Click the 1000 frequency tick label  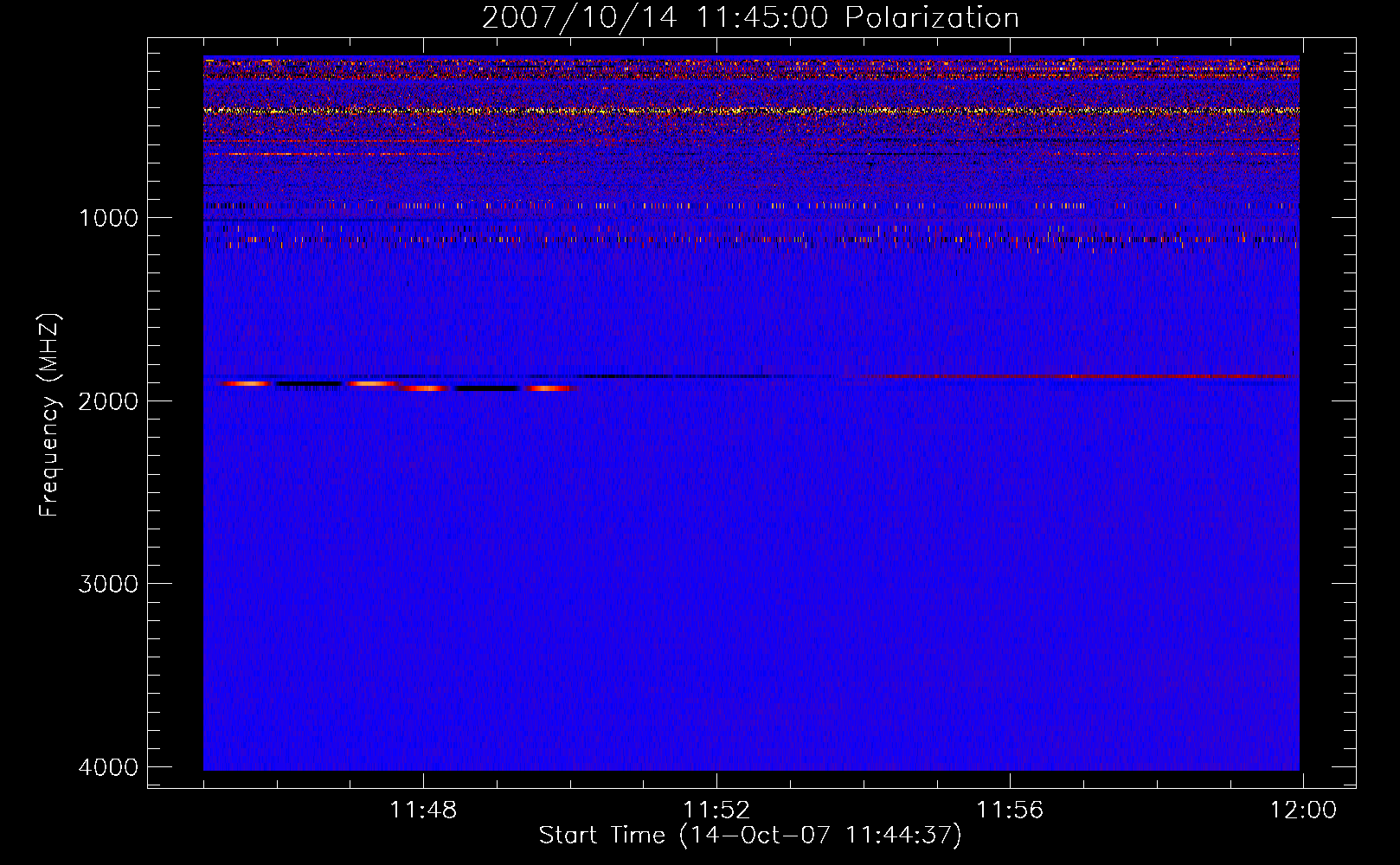pyautogui.click(x=108, y=218)
